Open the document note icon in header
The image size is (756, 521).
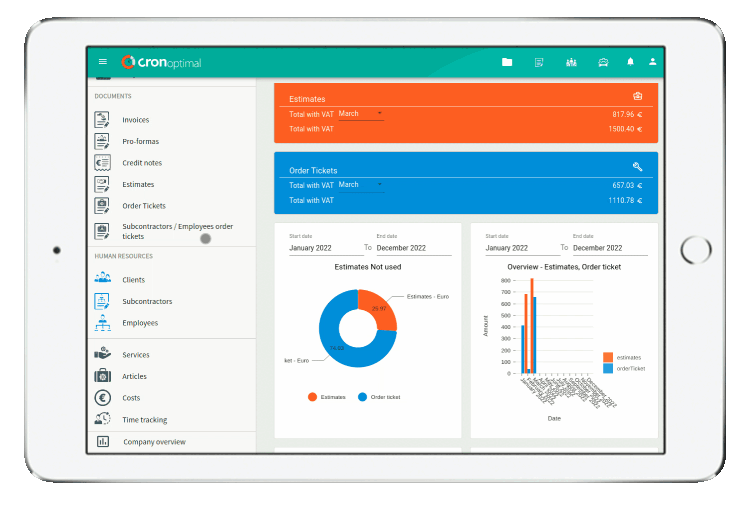click(539, 62)
